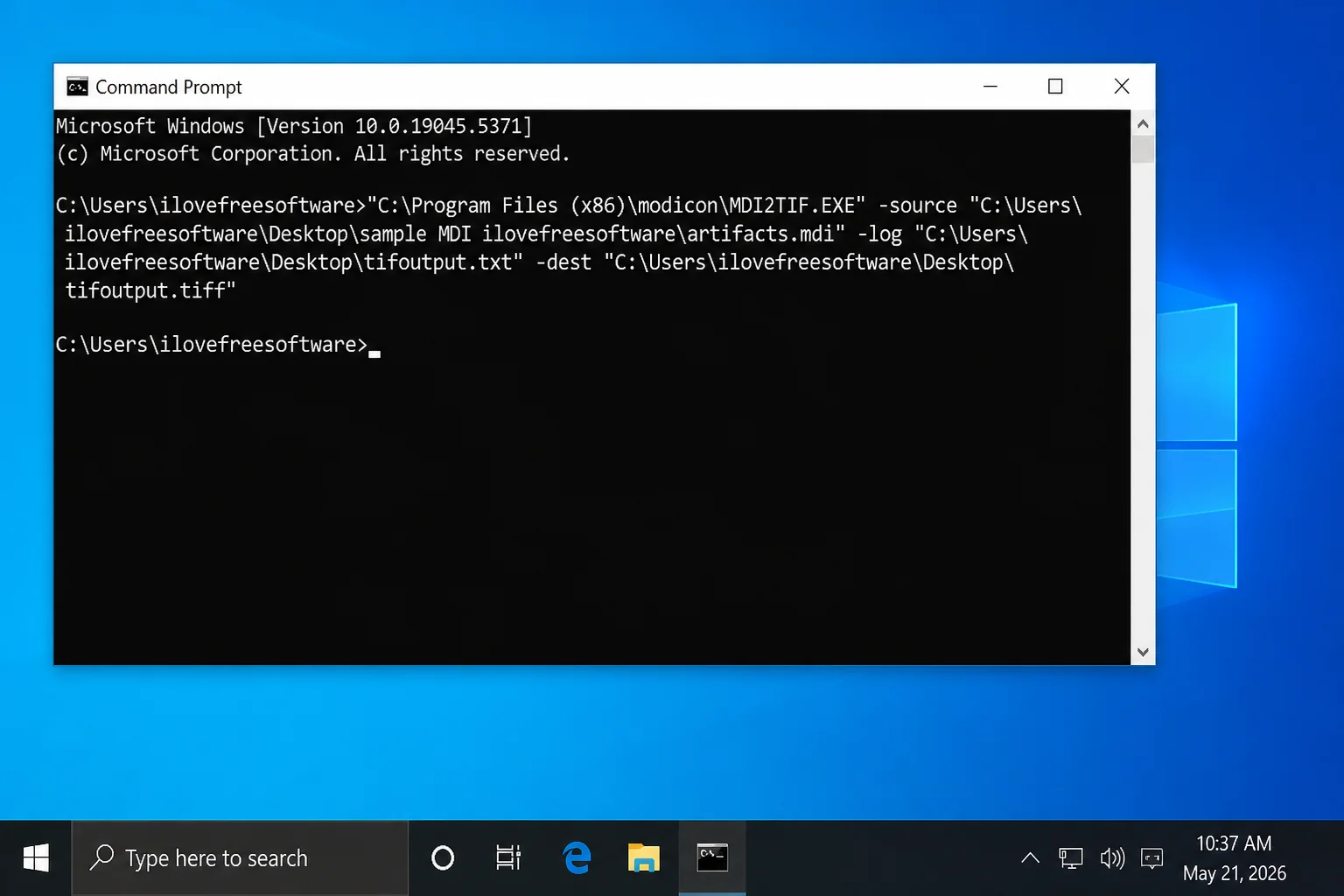1344x896 pixels.
Task: Click the MDI2TIF.EXE path text
Action: [616, 206]
